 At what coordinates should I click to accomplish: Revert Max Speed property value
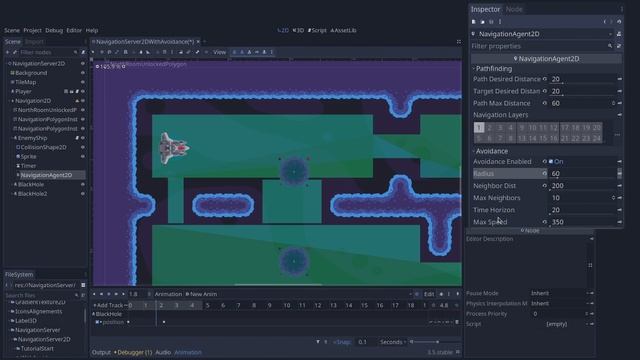[x=544, y=222]
